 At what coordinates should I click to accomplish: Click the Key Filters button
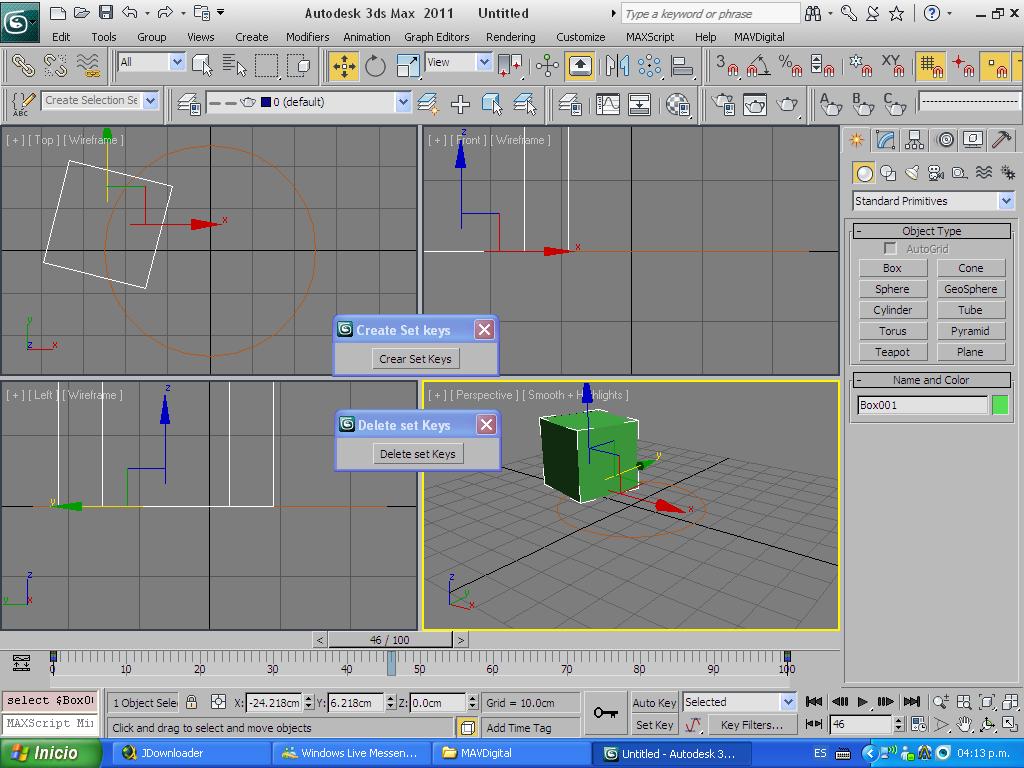[x=752, y=725]
